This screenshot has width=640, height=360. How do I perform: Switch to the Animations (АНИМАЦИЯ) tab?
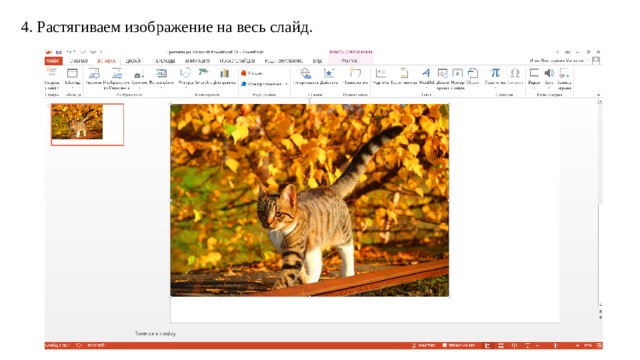coord(197,61)
